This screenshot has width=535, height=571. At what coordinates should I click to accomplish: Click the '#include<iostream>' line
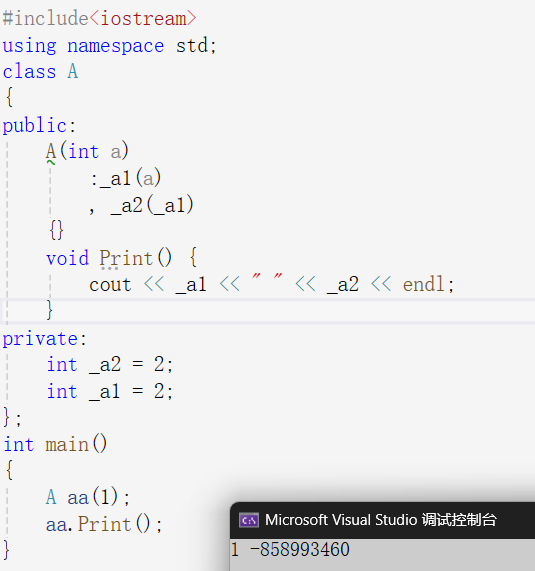99,18
